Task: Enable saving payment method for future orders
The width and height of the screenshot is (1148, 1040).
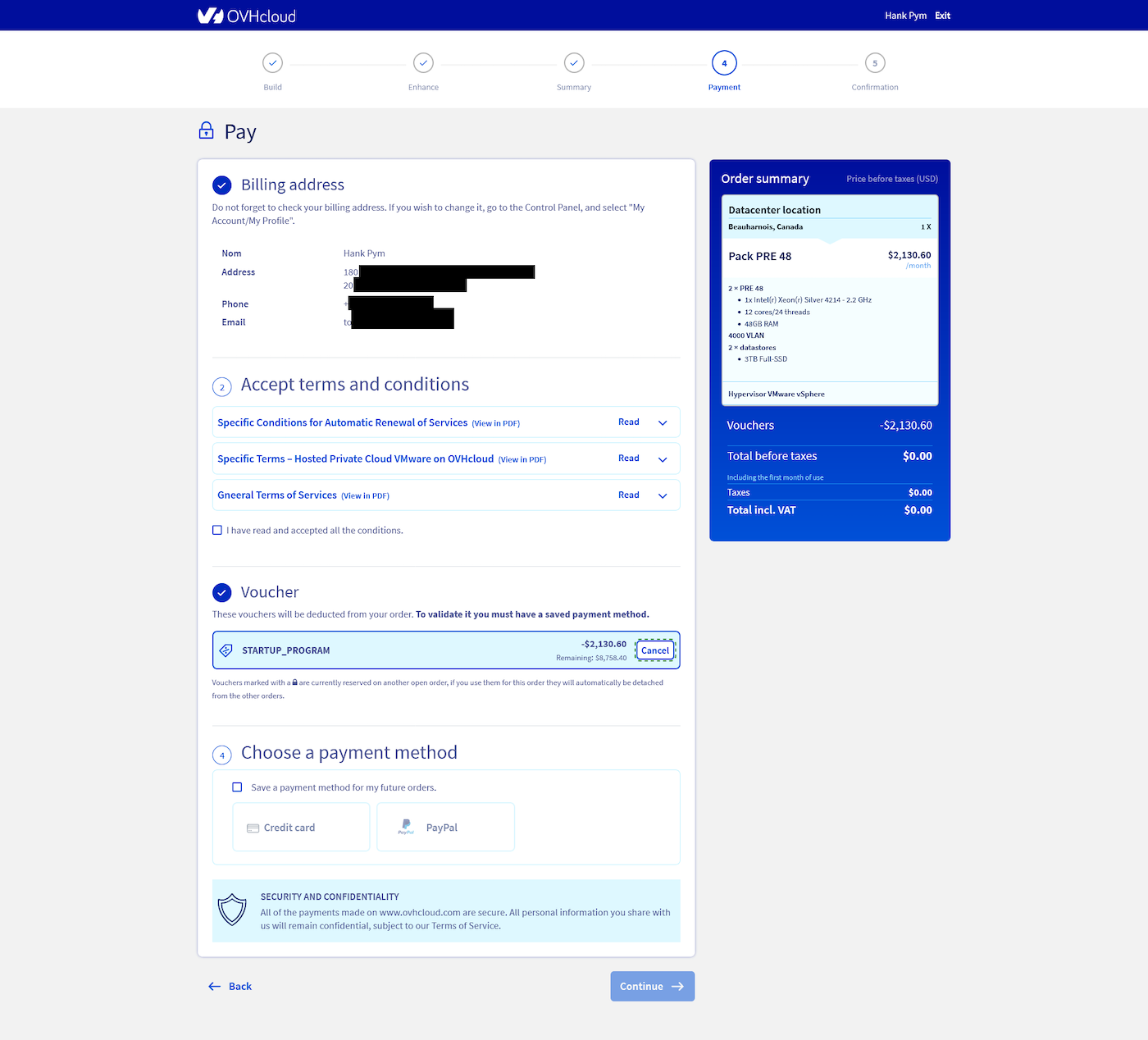Action: click(237, 787)
